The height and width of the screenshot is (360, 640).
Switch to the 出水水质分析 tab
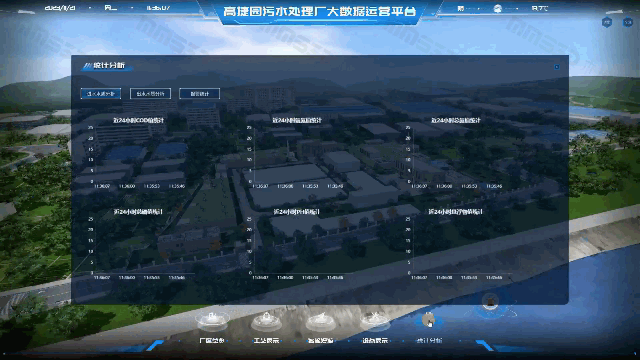coord(150,93)
